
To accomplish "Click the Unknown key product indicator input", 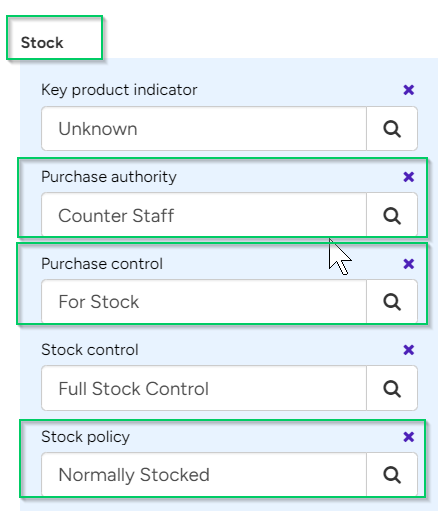I will pyautogui.click(x=204, y=129).
